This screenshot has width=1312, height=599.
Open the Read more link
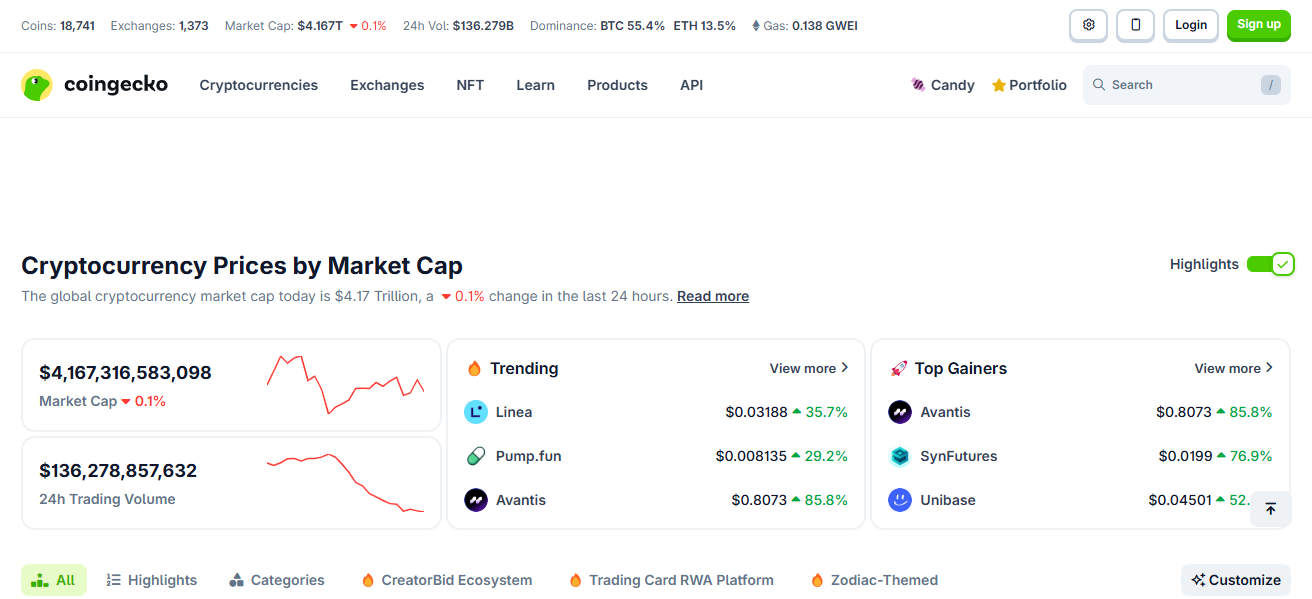[713, 296]
